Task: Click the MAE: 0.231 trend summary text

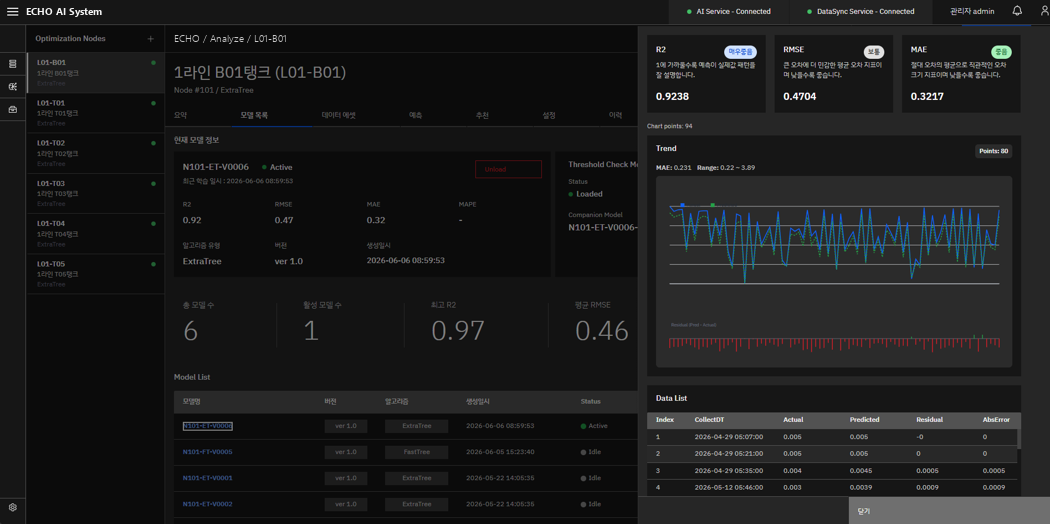Action: click(674, 167)
